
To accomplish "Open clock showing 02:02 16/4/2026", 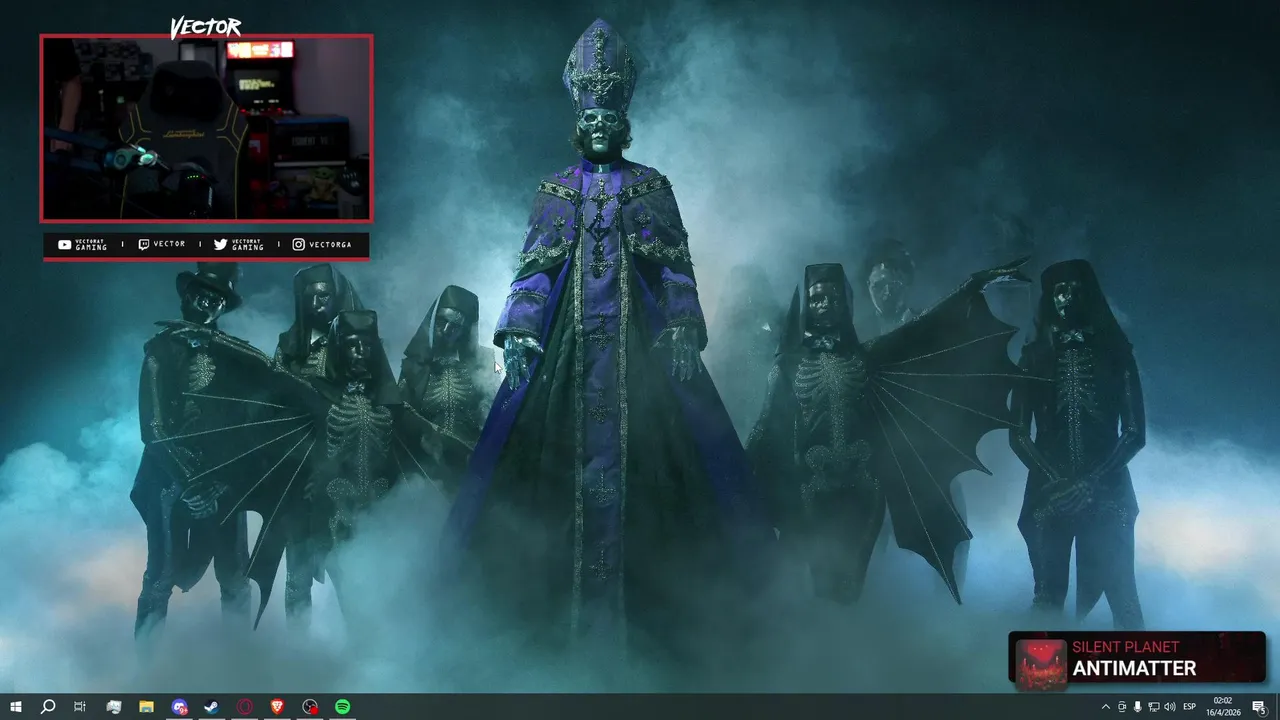I will click(1225, 707).
